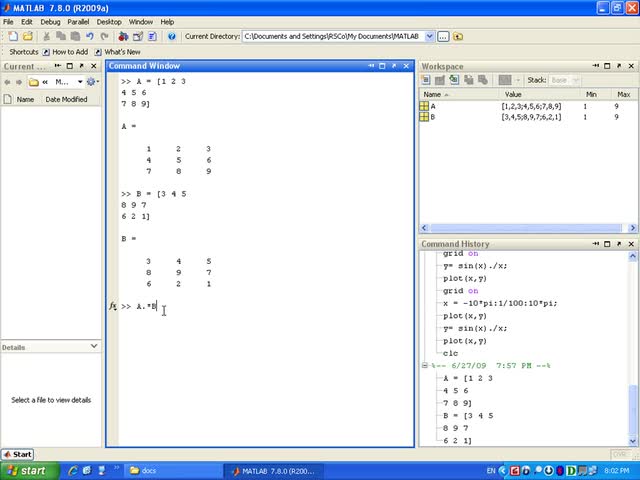This screenshot has width=640, height=480.
Task: Open the Parallel menu
Action: tap(78, 22)
